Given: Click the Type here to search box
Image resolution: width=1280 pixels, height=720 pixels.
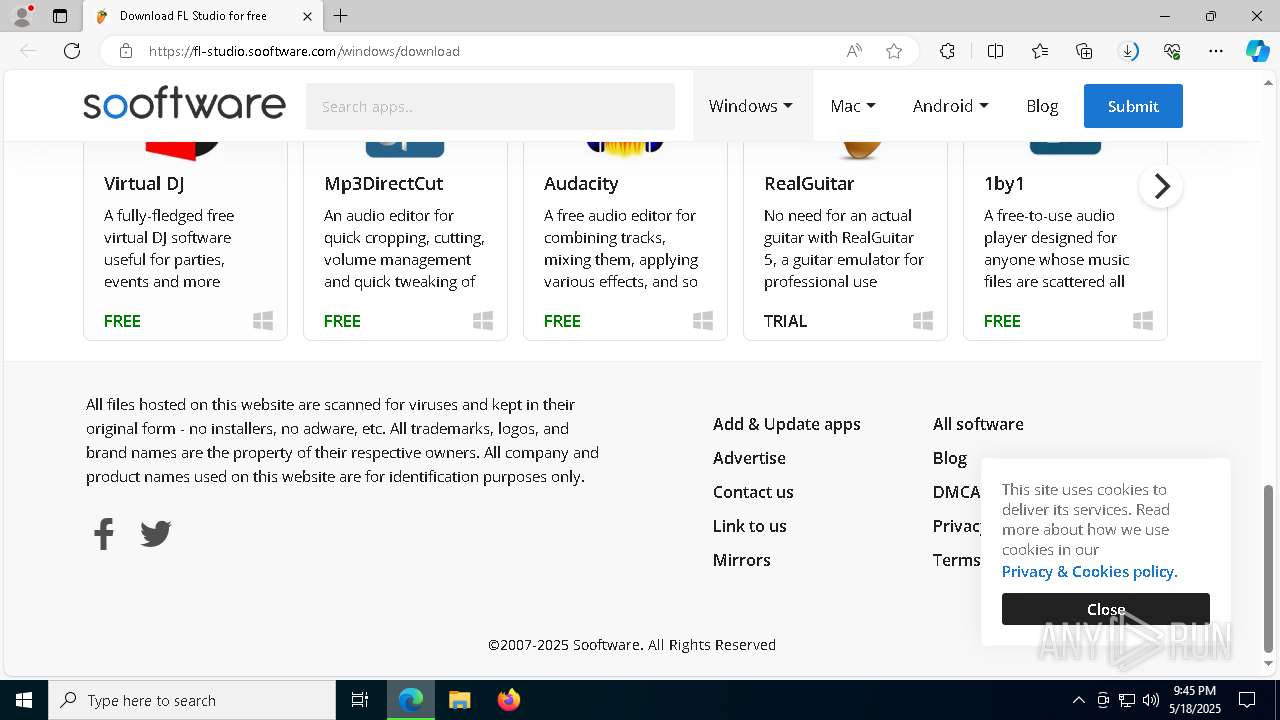Looking at the screenshot, I should (x=192, y=700).
